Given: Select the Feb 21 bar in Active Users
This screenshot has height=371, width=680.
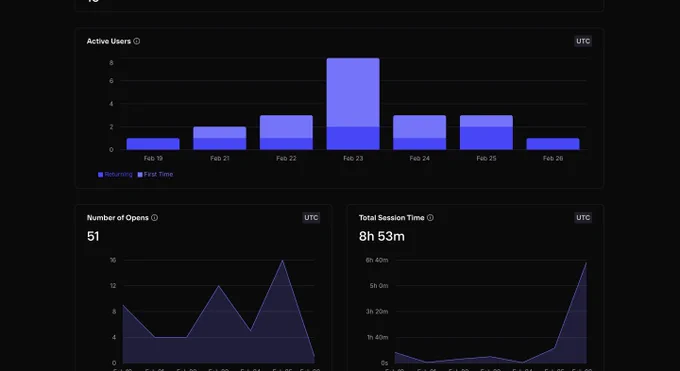Looking at the screenshot, I should [x=220, y=138].
